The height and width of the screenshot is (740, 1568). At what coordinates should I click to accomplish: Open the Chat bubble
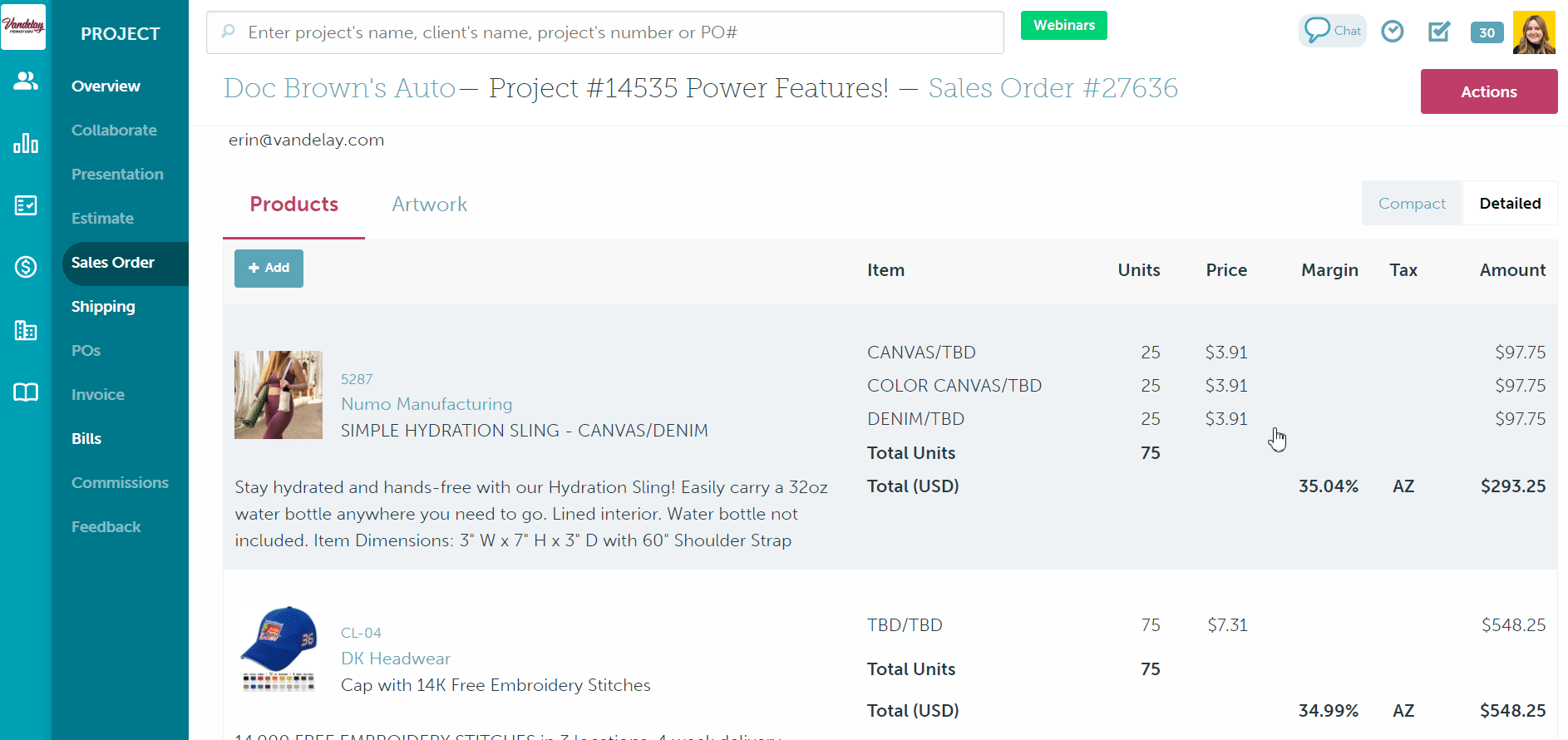tap(1332, 31)
